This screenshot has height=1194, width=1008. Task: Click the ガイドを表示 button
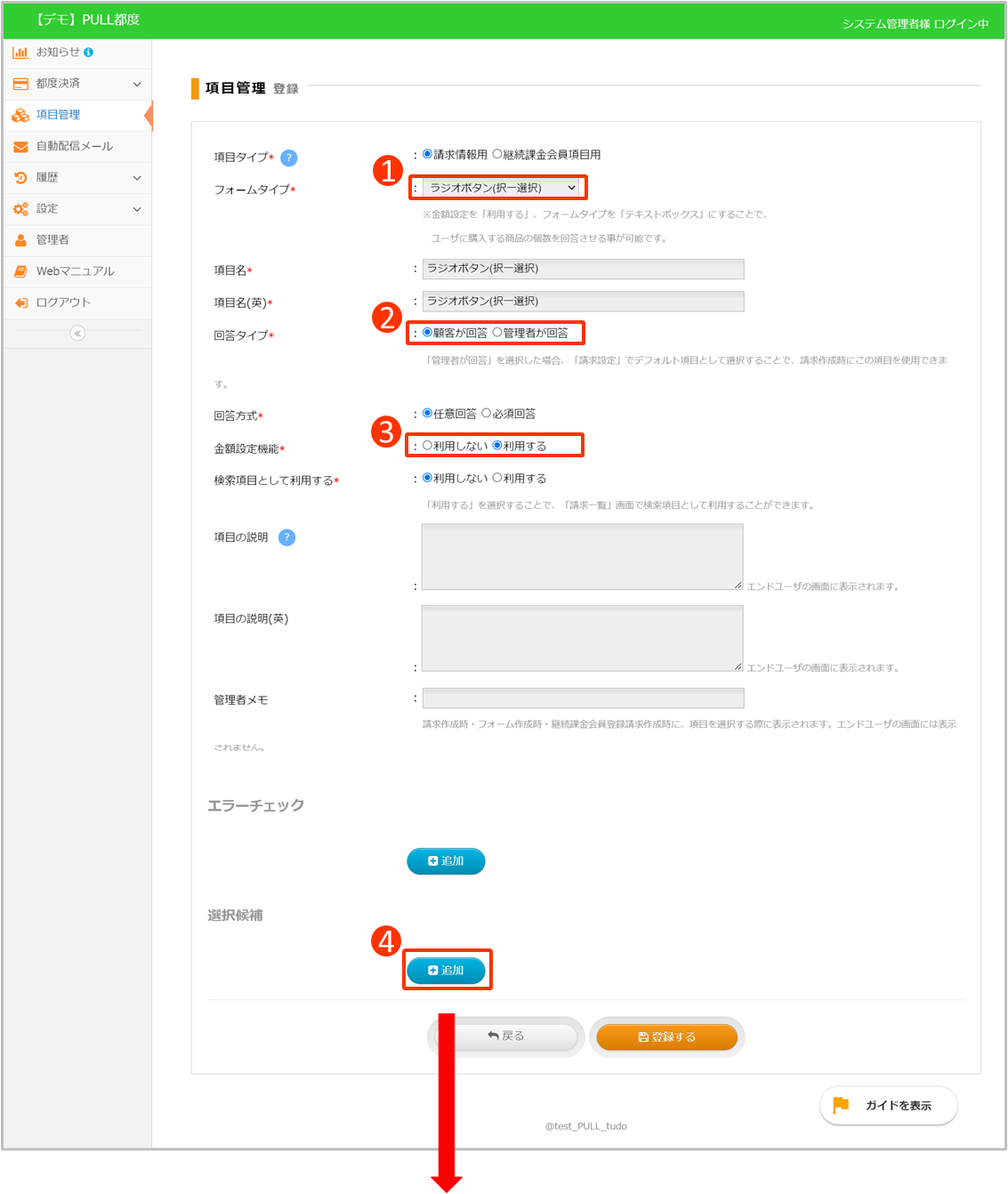(x=888, y=1105)
